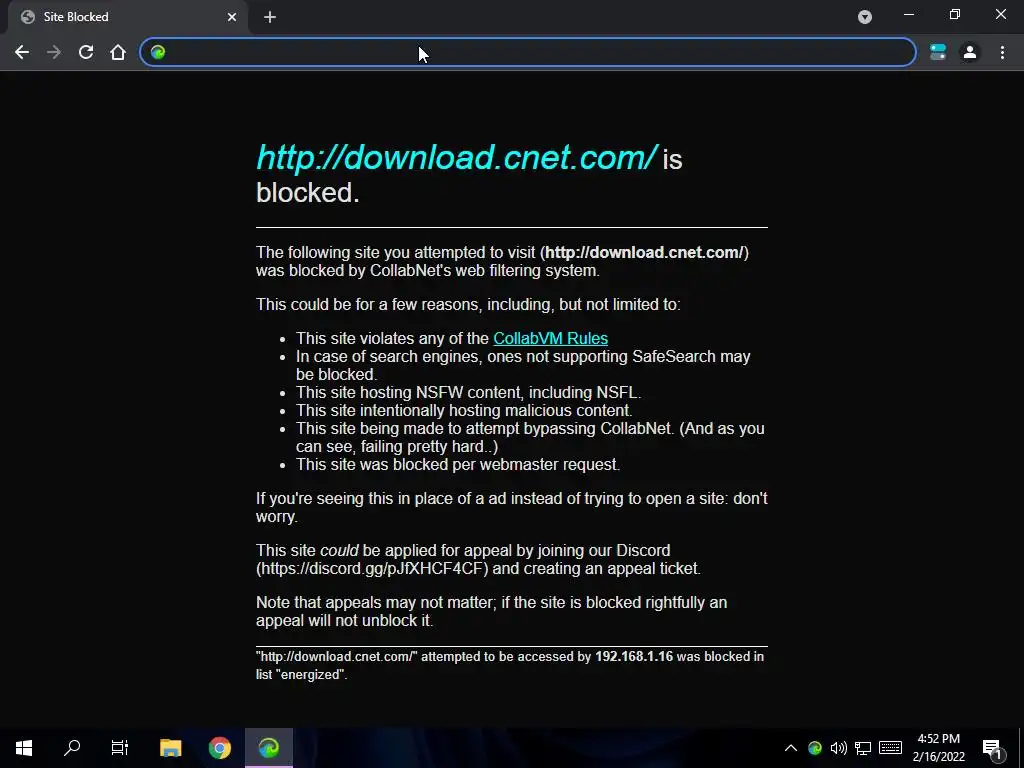Open the user profile icon
1024x768 pixels.
[970, 52]
